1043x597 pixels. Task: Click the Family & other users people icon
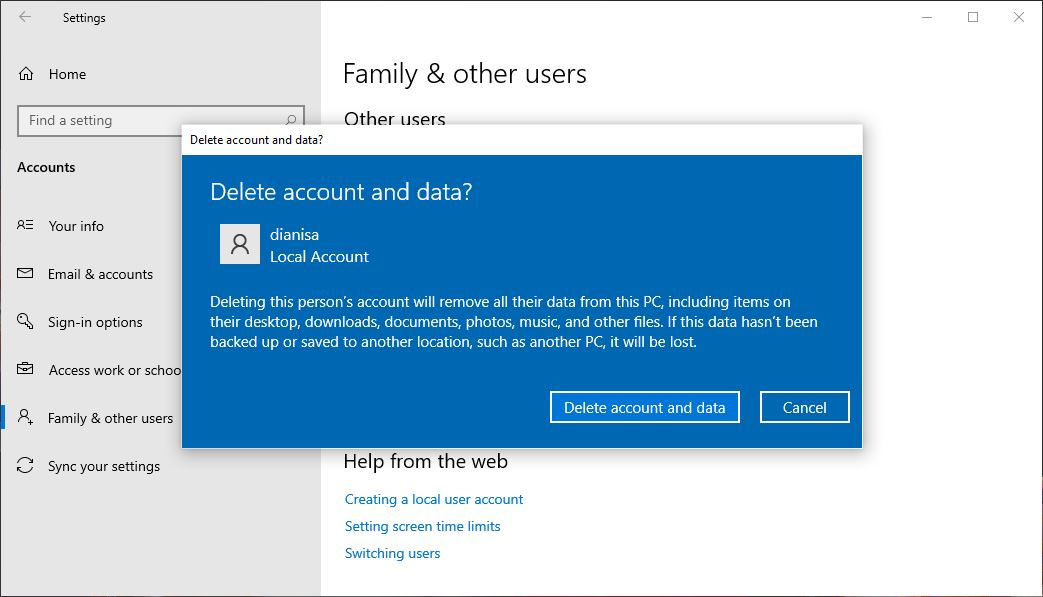click(24, 418)
